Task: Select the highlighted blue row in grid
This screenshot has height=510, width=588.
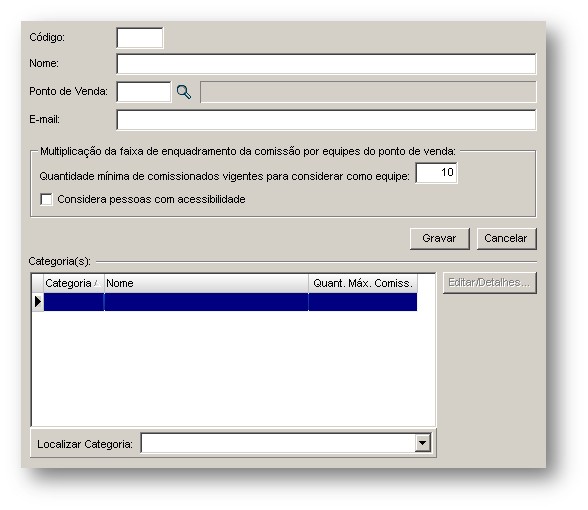Action: point(230,302)
